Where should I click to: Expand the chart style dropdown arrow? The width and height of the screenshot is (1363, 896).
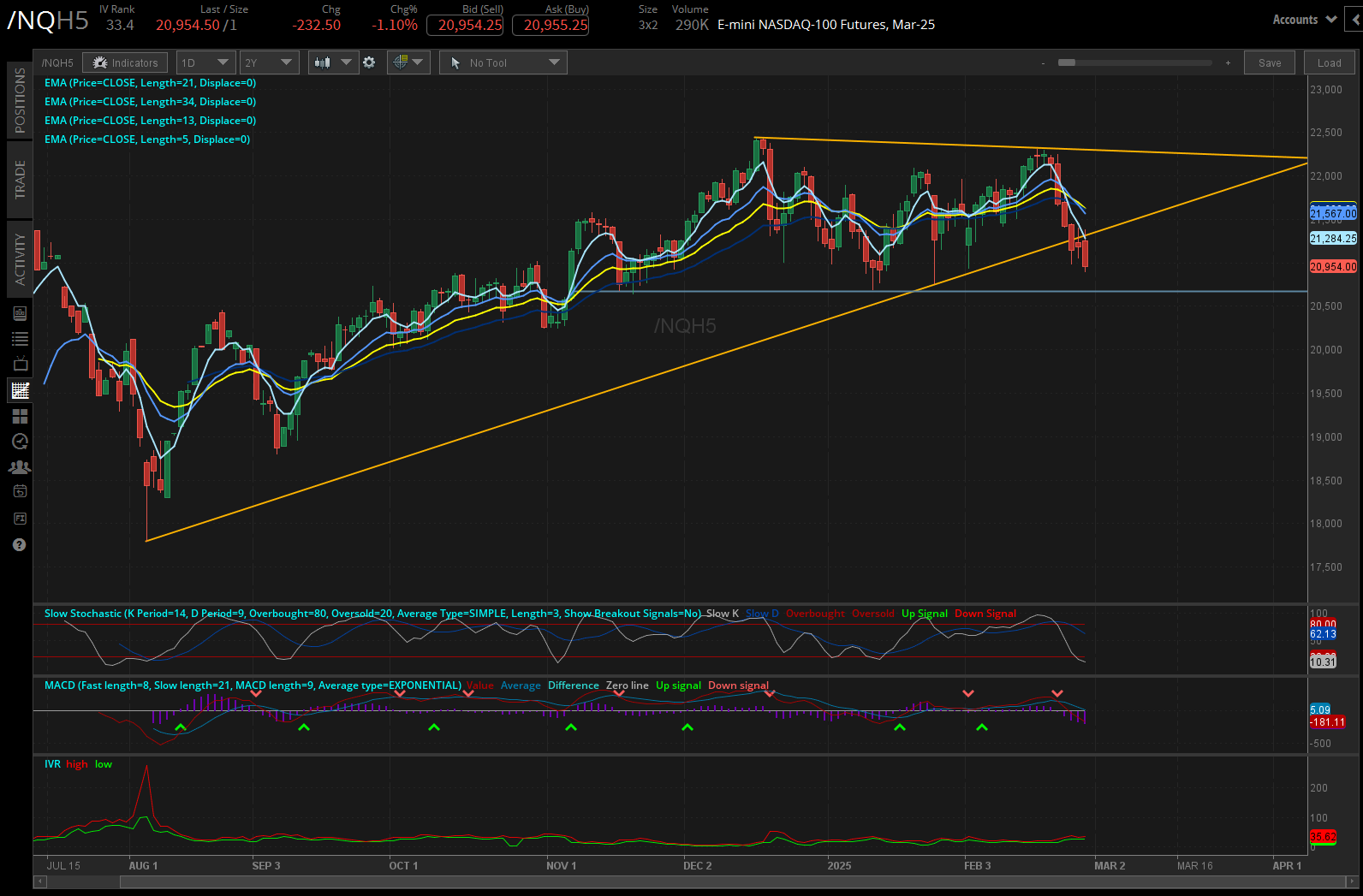[346, 62]
